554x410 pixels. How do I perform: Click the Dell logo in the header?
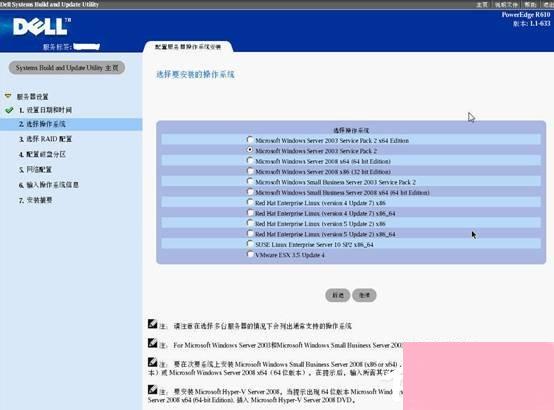(x=42, y=27)
